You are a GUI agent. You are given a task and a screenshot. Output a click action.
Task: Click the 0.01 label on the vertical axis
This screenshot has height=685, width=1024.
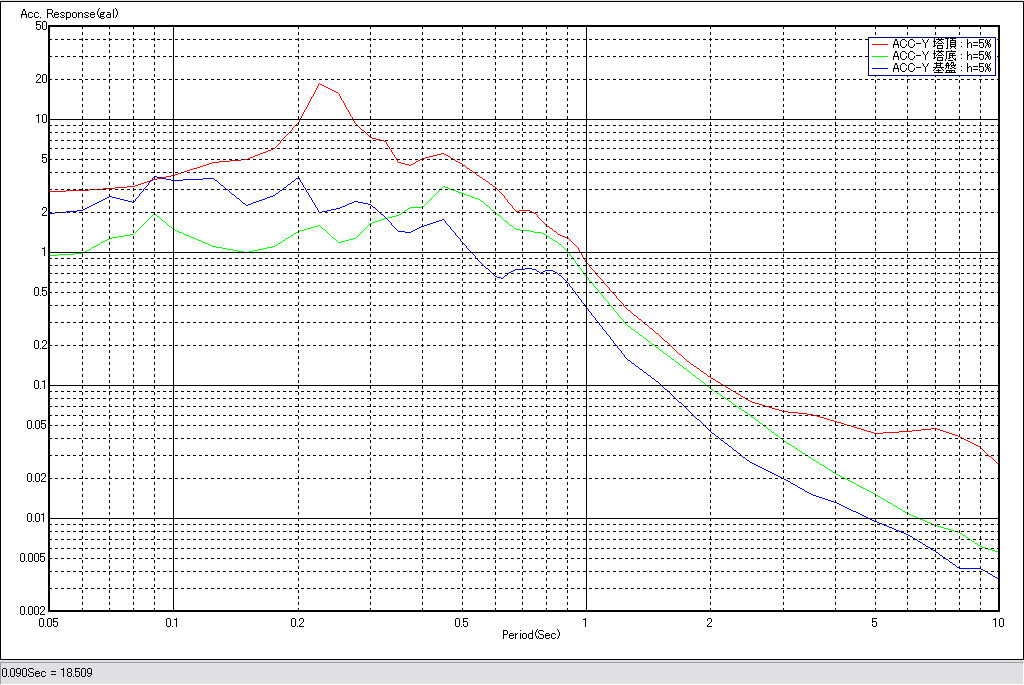point(37,518)
